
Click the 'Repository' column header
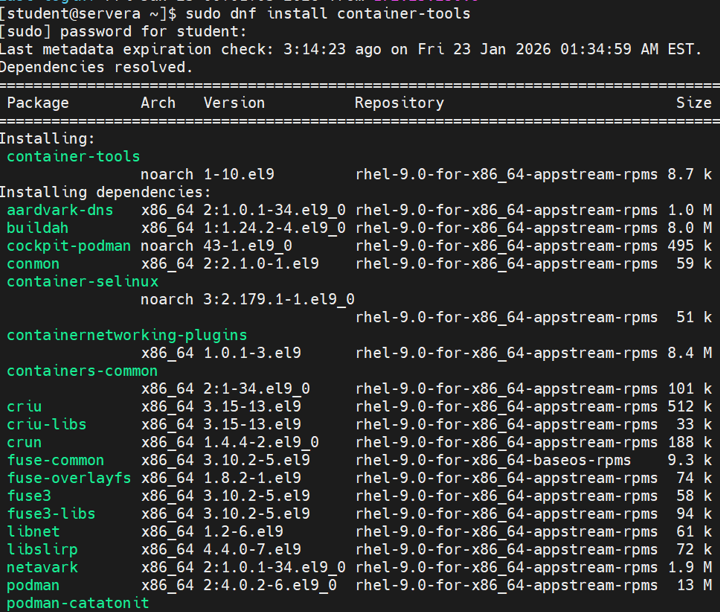click(399, 103)
